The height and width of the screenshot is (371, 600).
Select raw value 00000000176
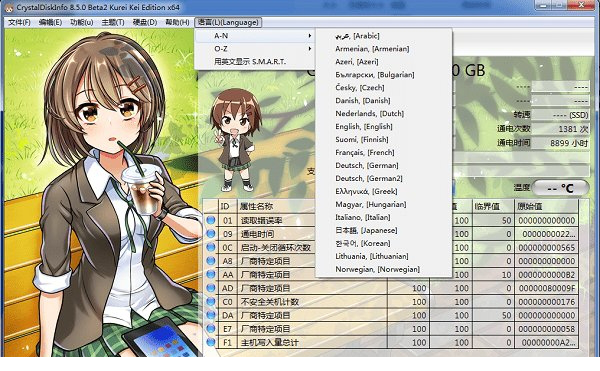547,302
